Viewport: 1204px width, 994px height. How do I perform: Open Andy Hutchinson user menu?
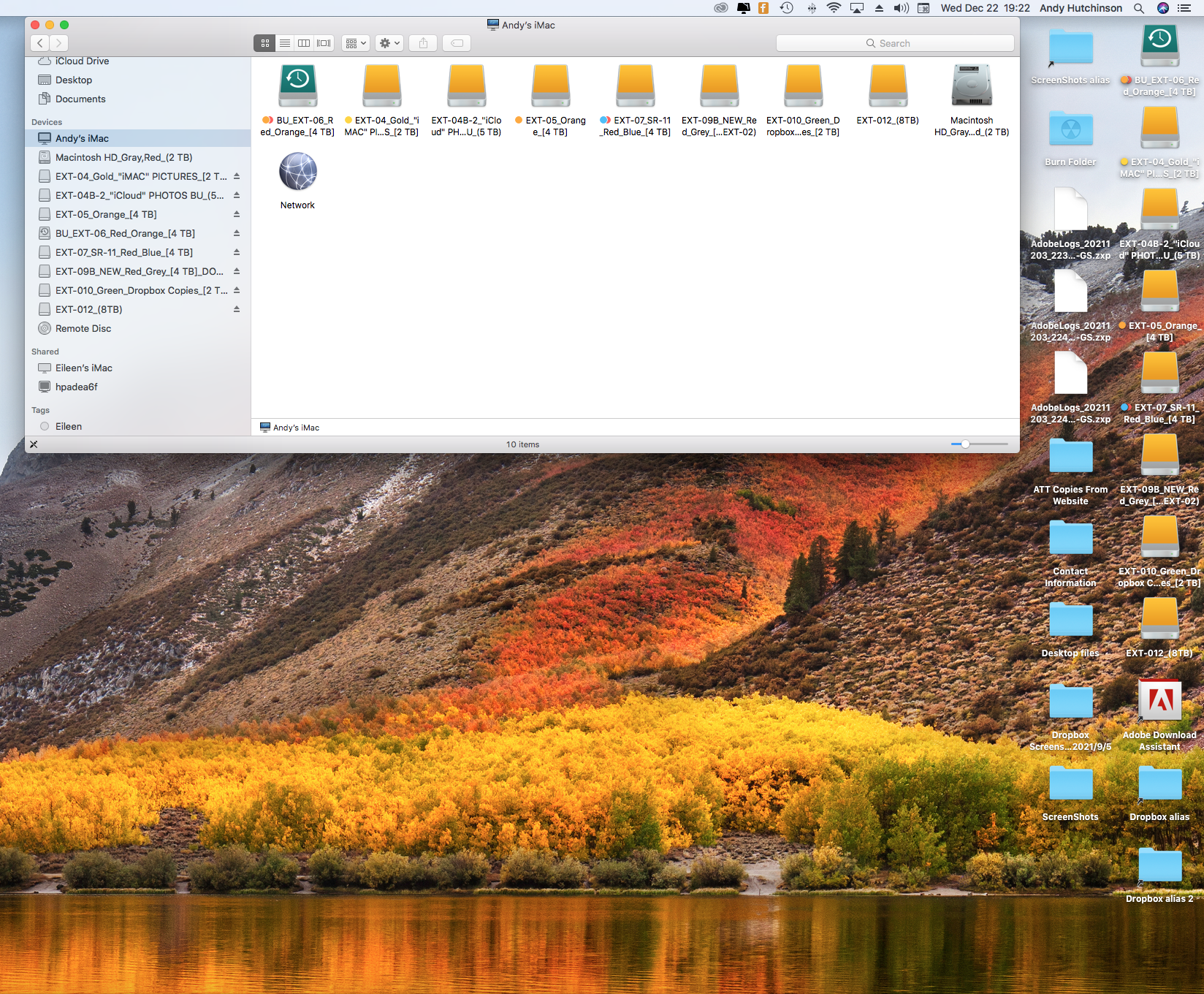tap(1081, 8)
